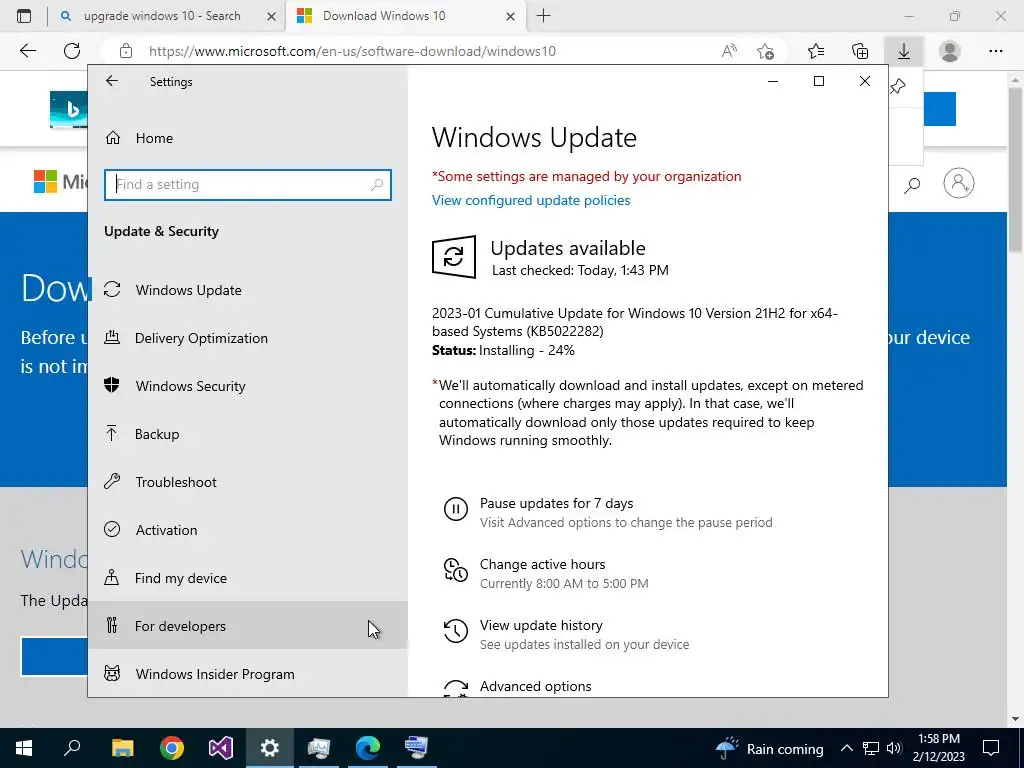Open Edge tab actions menu

pyautogui.click(x=24, y=16)
